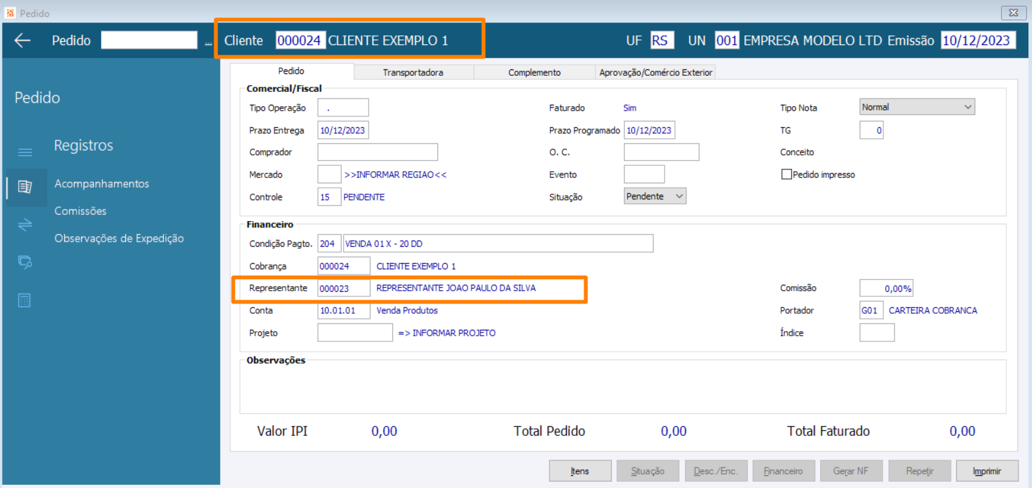1033x492 pixels.
Task: Click the back arrow icon
Action: [x=23, y=40]
